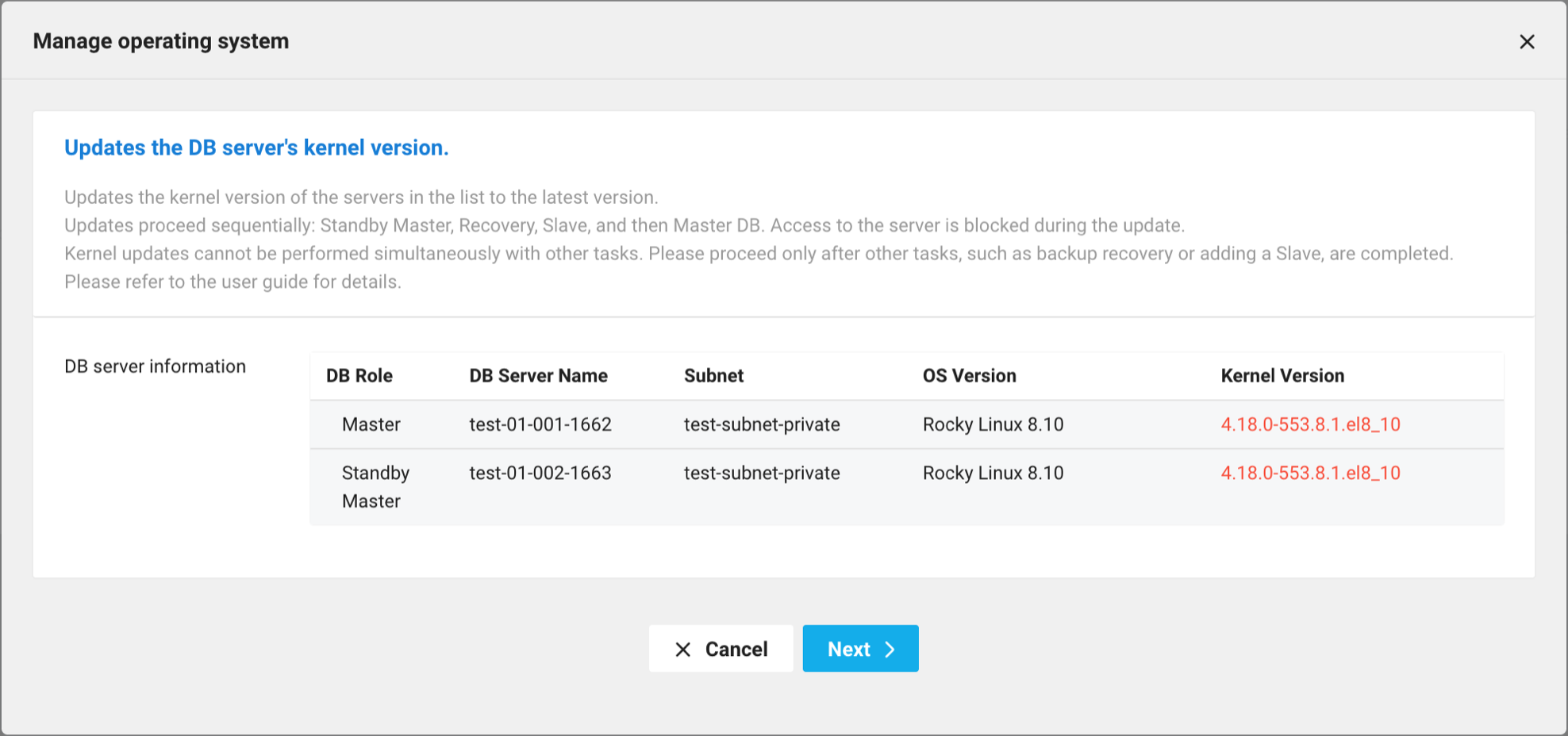This screenshot has width=1568, height=736.
Task: Select the Kernel Version column header
Action: click(x=1282, y=376)
